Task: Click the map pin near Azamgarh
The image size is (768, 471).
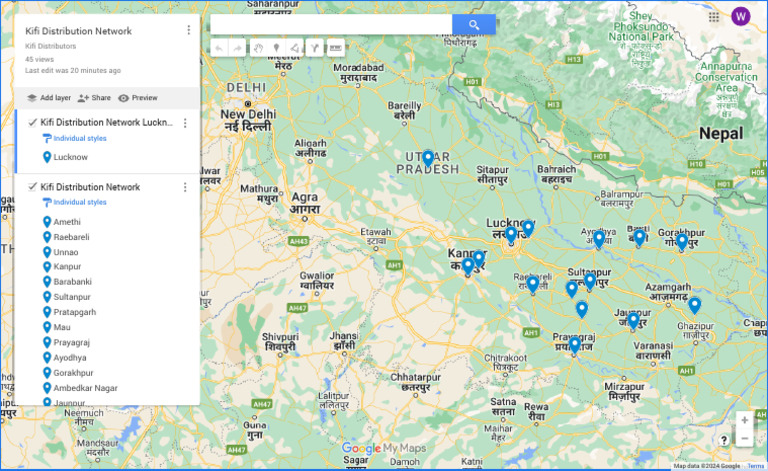Action: click(x=694, y=305)
